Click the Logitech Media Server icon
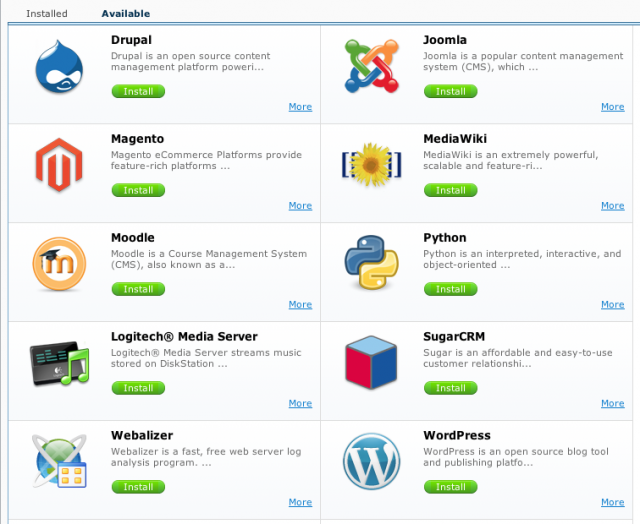This screenshot has height=524, width=640. pyautogui.click(x=59, y=363)
